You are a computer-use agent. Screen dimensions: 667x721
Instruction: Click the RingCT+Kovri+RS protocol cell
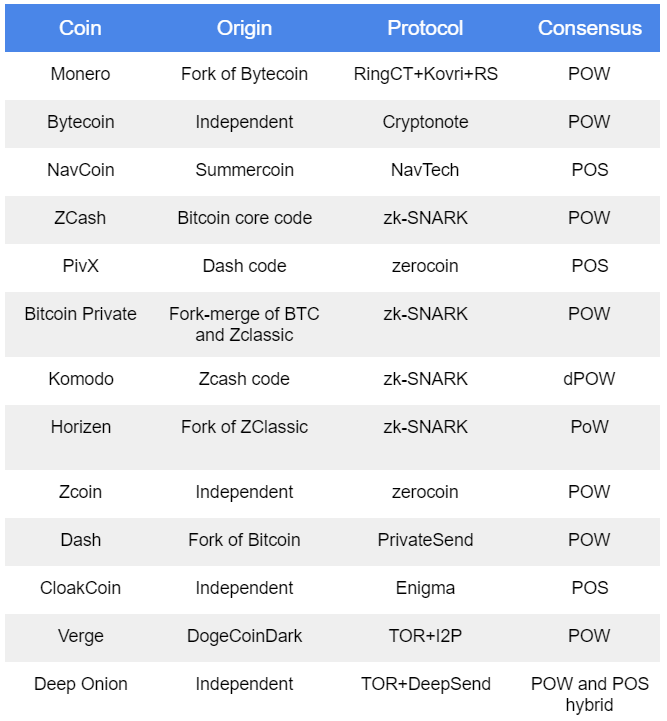pos(425,74)
